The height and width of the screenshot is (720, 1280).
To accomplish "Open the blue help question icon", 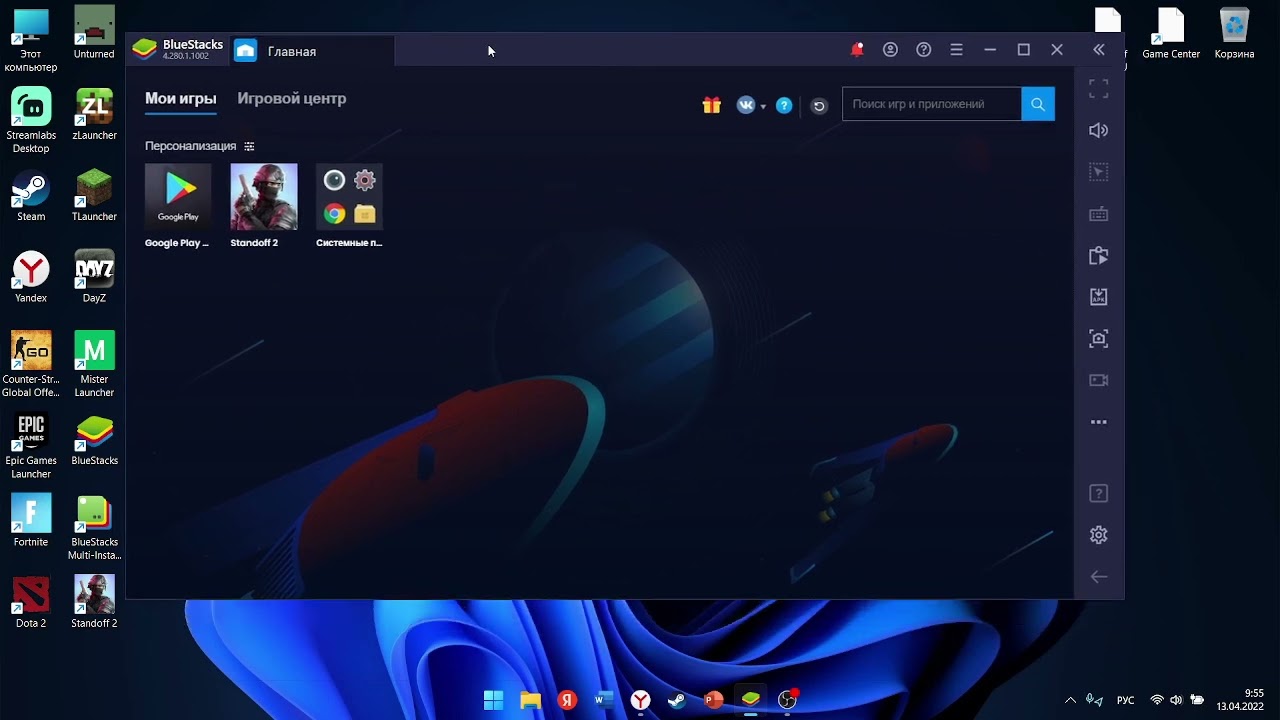I will tap(784, 105).
